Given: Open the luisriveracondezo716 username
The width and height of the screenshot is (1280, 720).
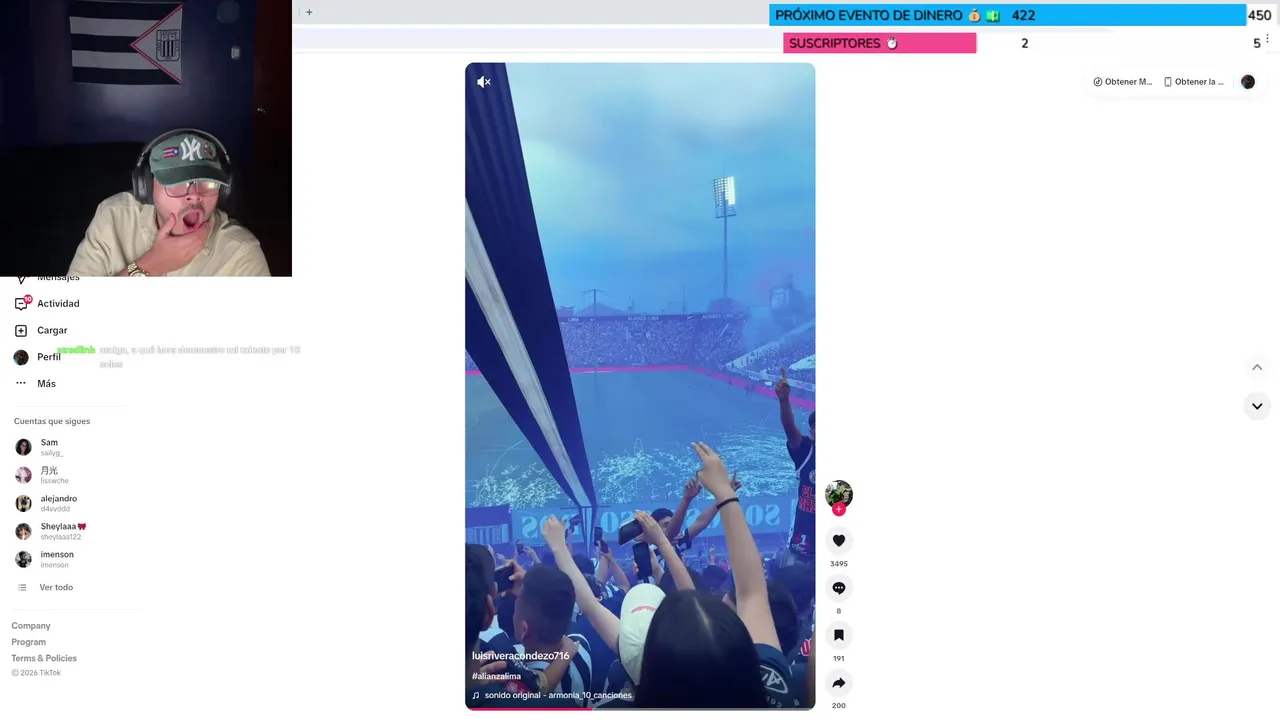Looking at the screenshot, I should (x=521, y=656).
